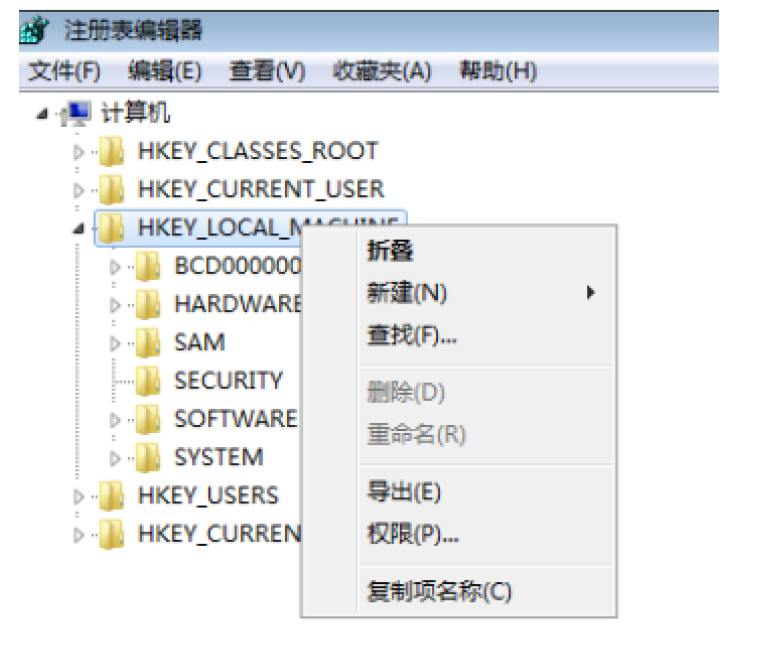Expand the HKEY_CLASSES_ROOT tree node

(79, 152)
